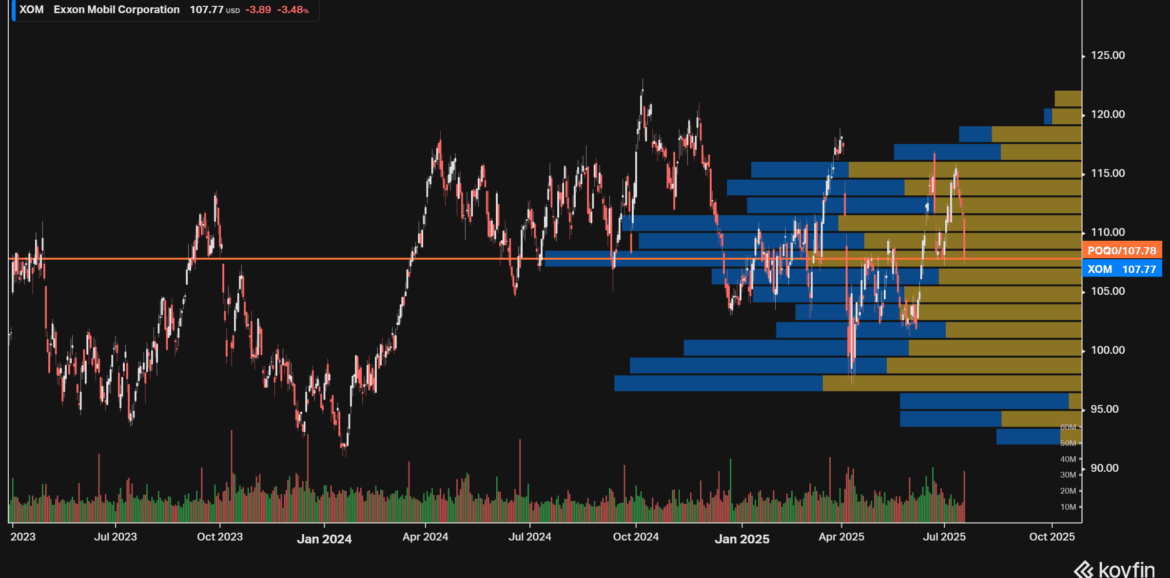Click the Oct 2025 date axis label

pyautogui.click(x=1052, y=537)
